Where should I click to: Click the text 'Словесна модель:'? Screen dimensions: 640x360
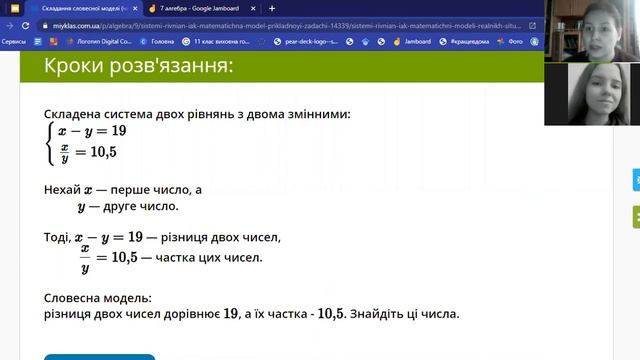point(98,298)
